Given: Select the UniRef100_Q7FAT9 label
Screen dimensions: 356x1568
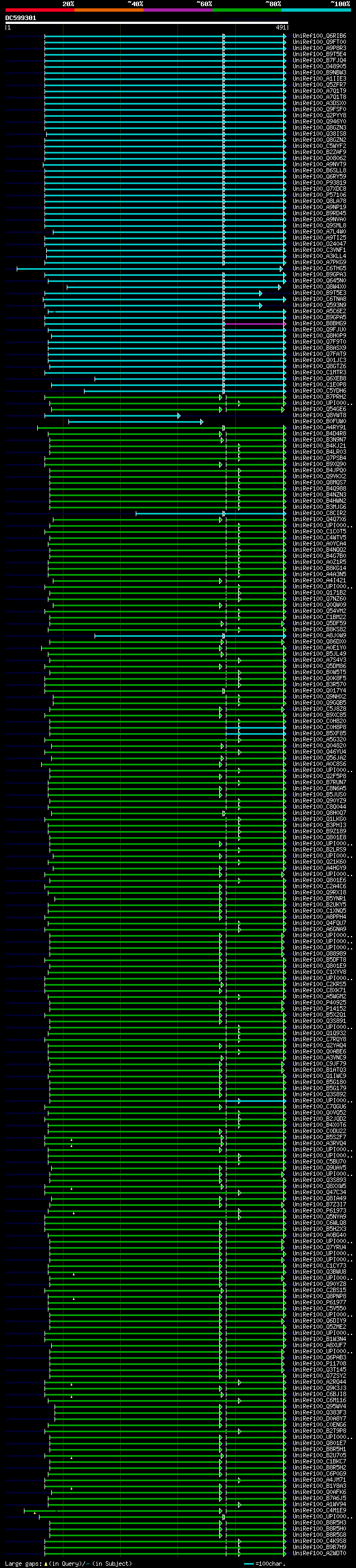Looking at the screenshot, I should pyautogui.click(x=319, y=354).
